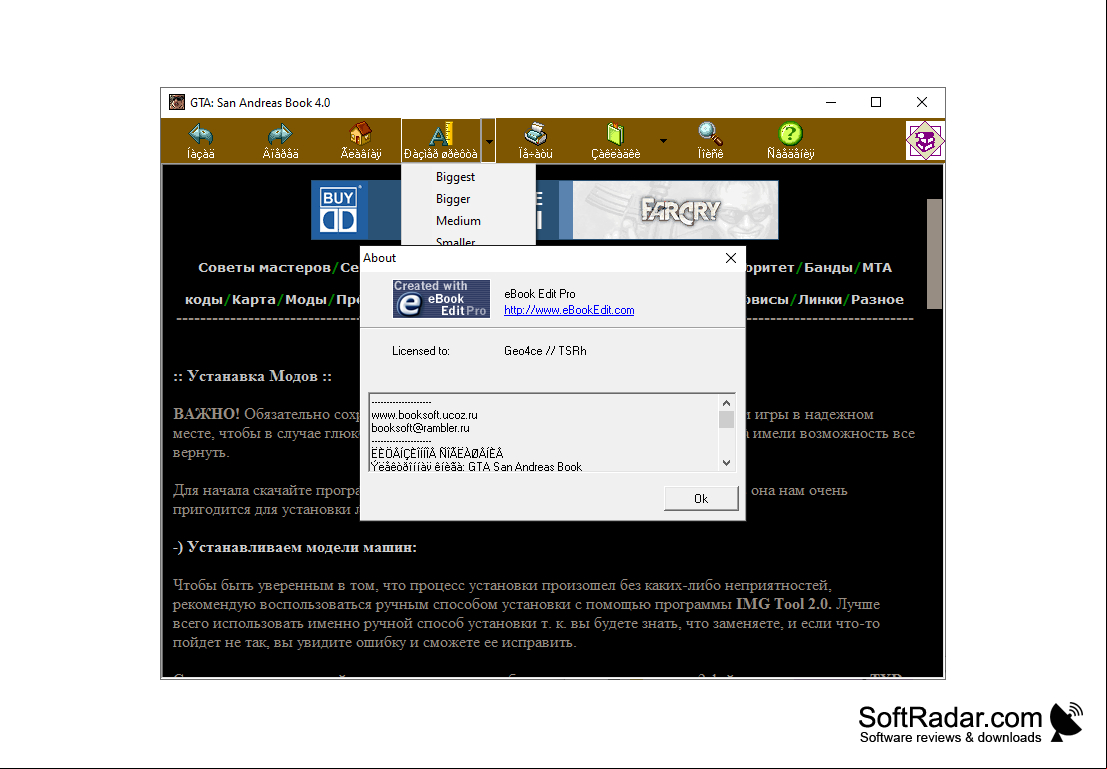Click the BUY Dolby banner image
Image resolution: width=1107 pixels, height=769 pixels.
340,210
